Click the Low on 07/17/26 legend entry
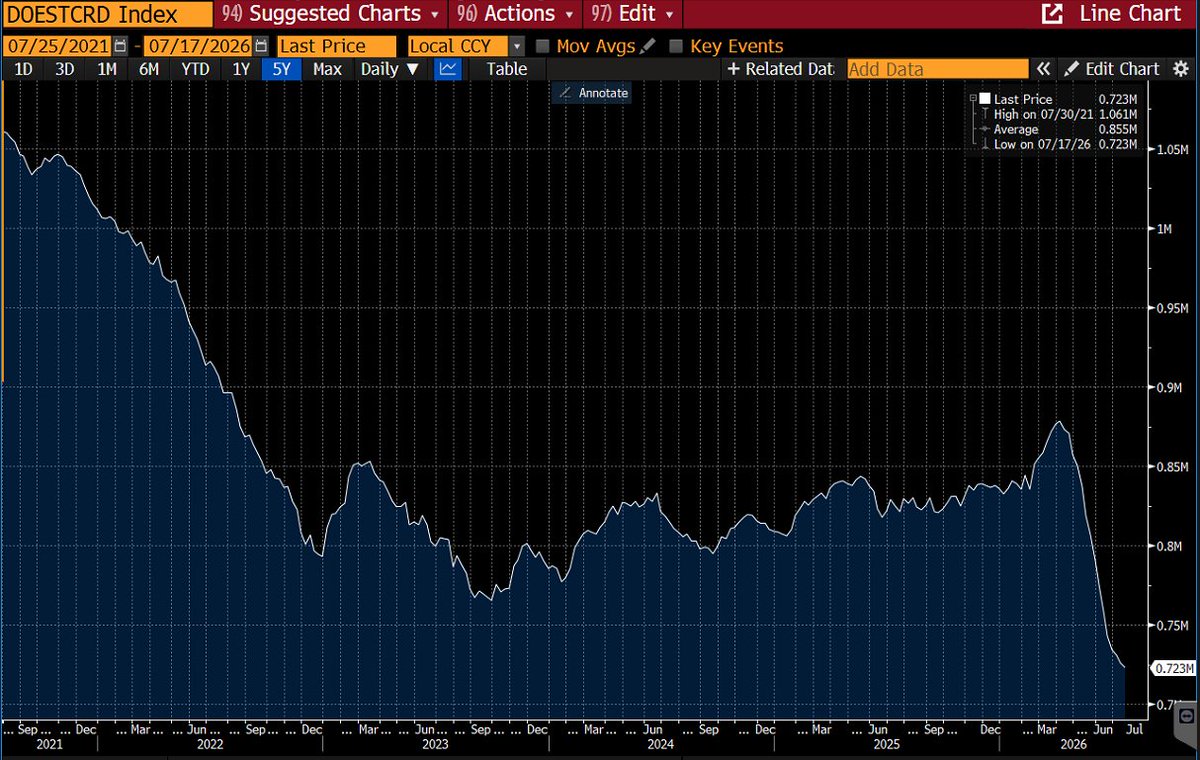This screenshot has height=760, width=1200. point(1059,144)
